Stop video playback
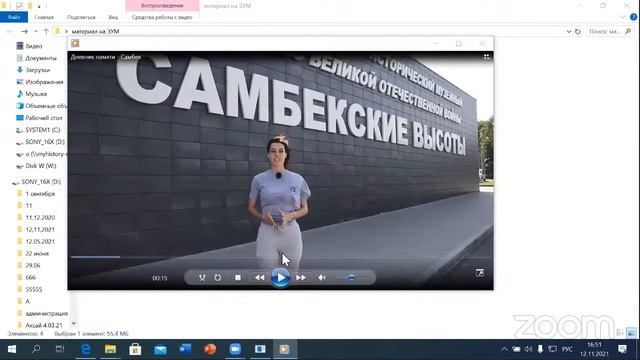640x360 pixels. (x=238, y=278)
